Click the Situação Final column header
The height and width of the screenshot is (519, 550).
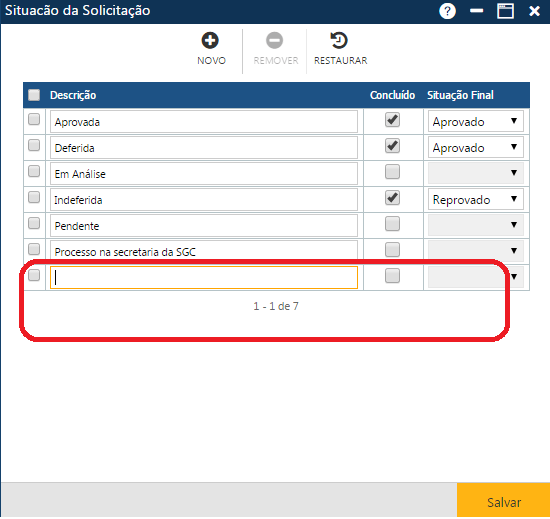[460, 95]
